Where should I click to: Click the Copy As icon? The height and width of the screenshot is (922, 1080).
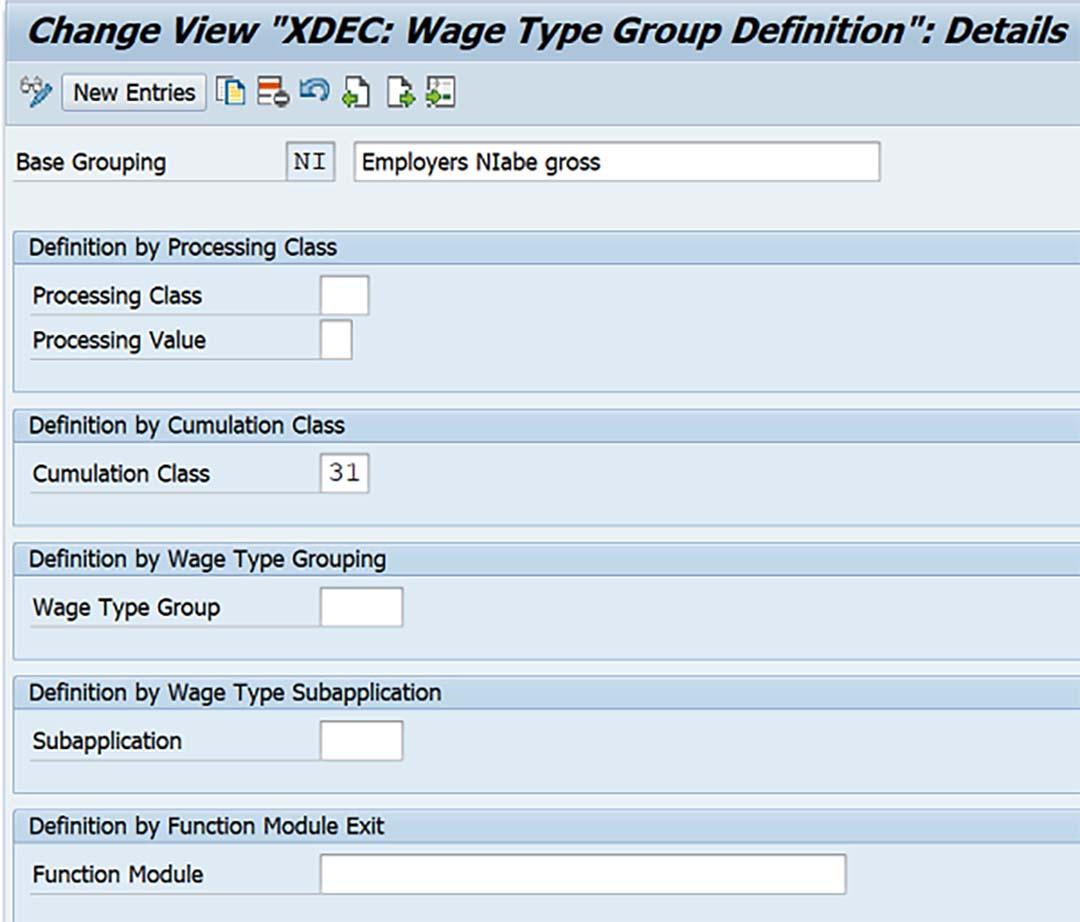tap(231, 92)
